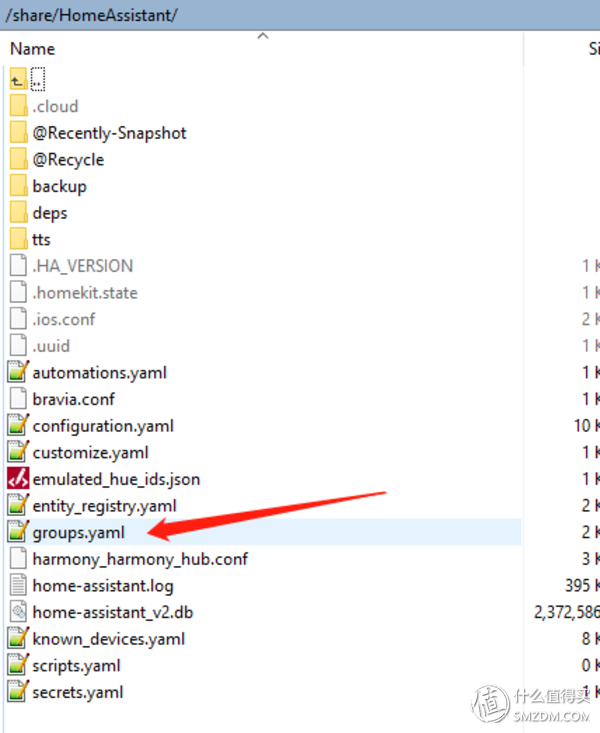
Task: Select the tts folder name
Action: point(41,239)
